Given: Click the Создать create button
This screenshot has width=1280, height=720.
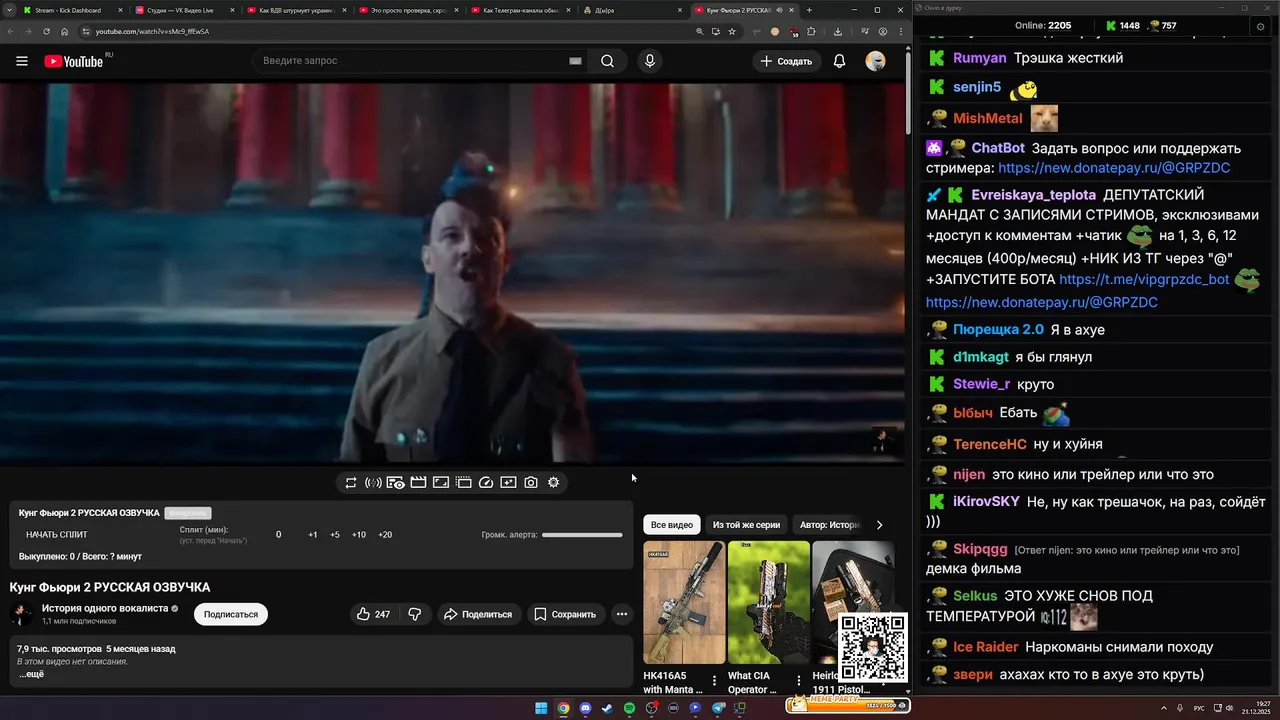Looking at the screenshot, I should 786,61.
